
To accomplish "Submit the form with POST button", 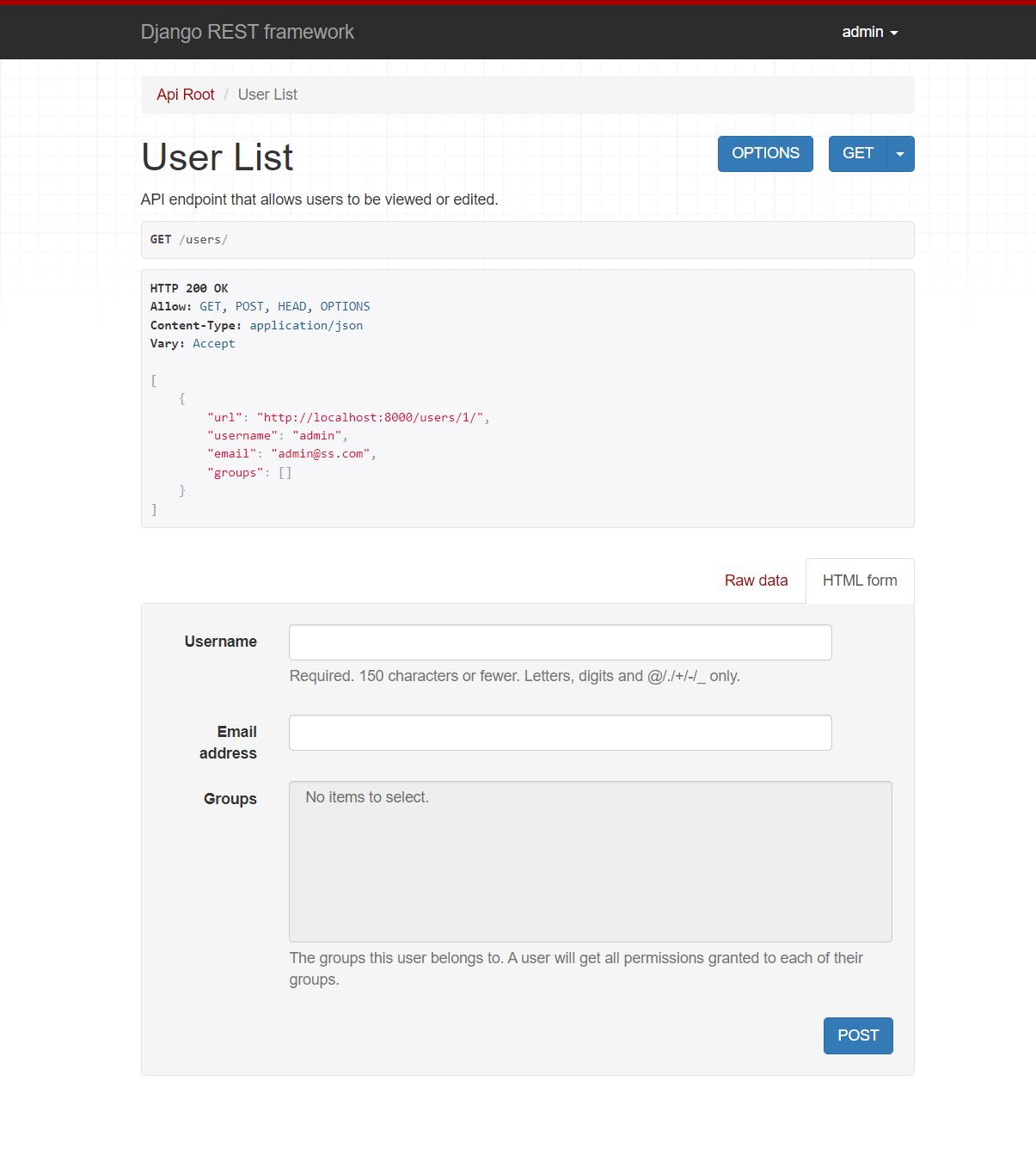I will click(857, 1035).
